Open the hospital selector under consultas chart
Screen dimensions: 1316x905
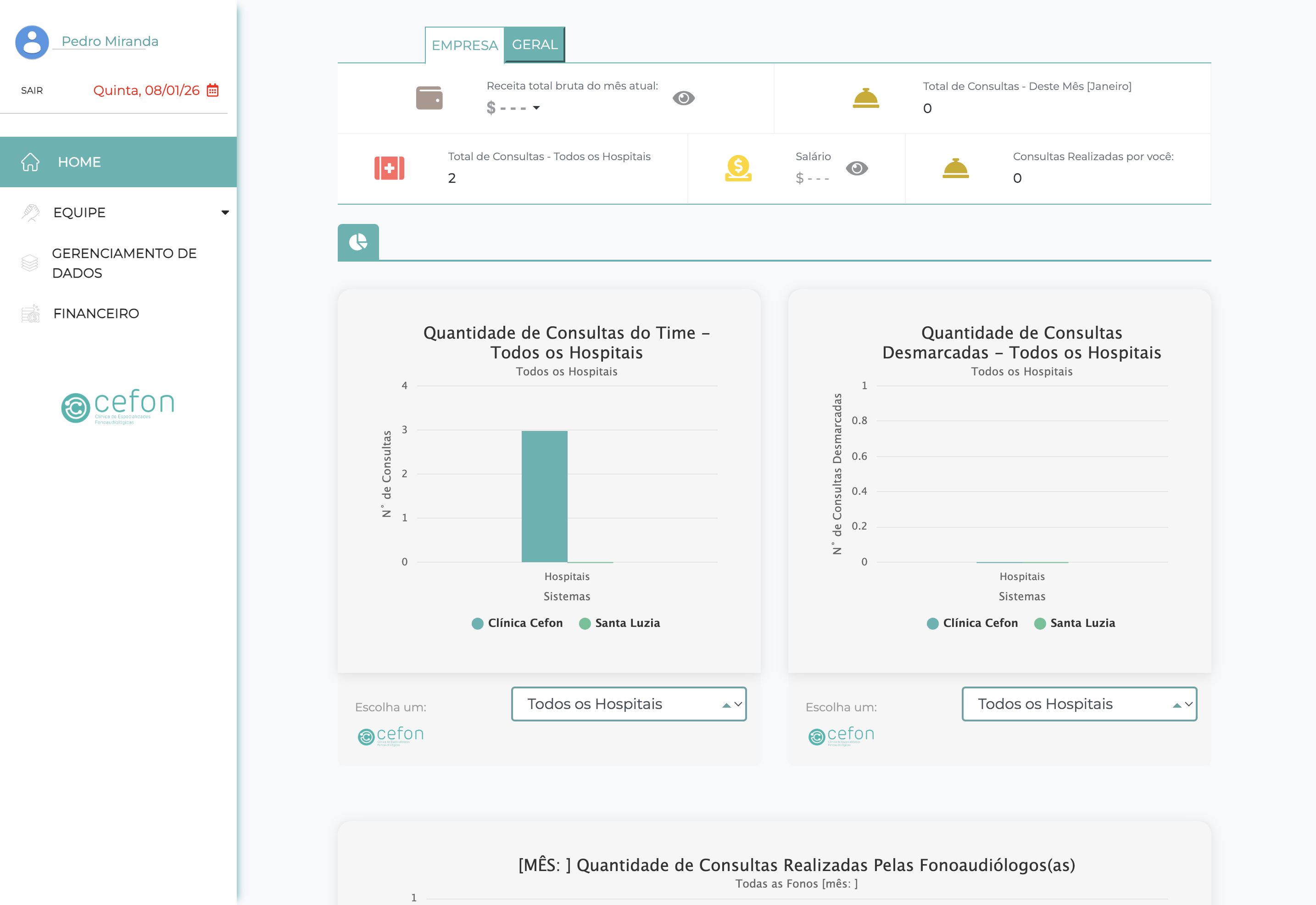coord(628,704)
